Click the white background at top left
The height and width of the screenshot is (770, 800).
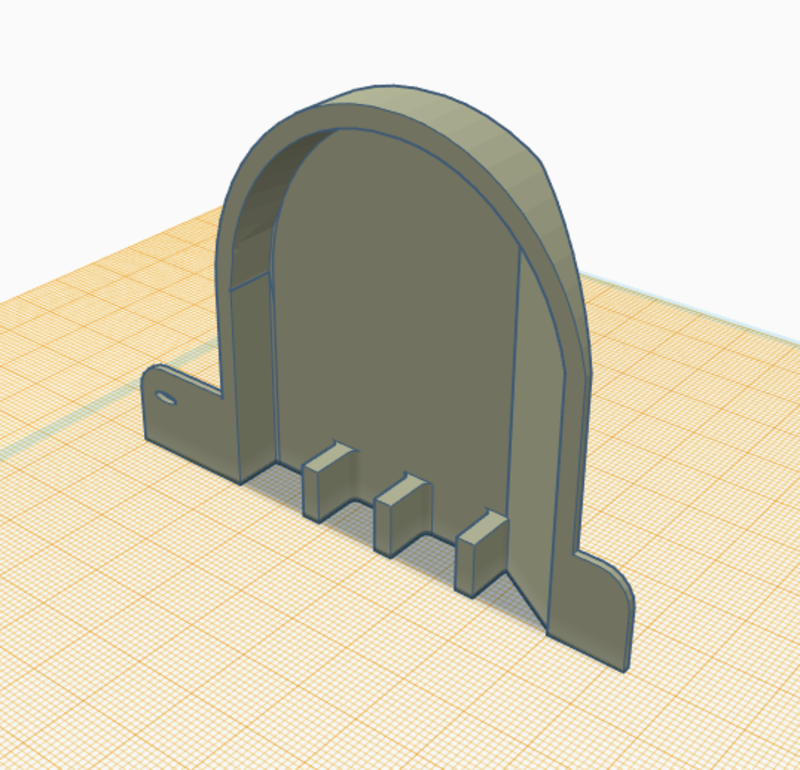coord(80,80)
